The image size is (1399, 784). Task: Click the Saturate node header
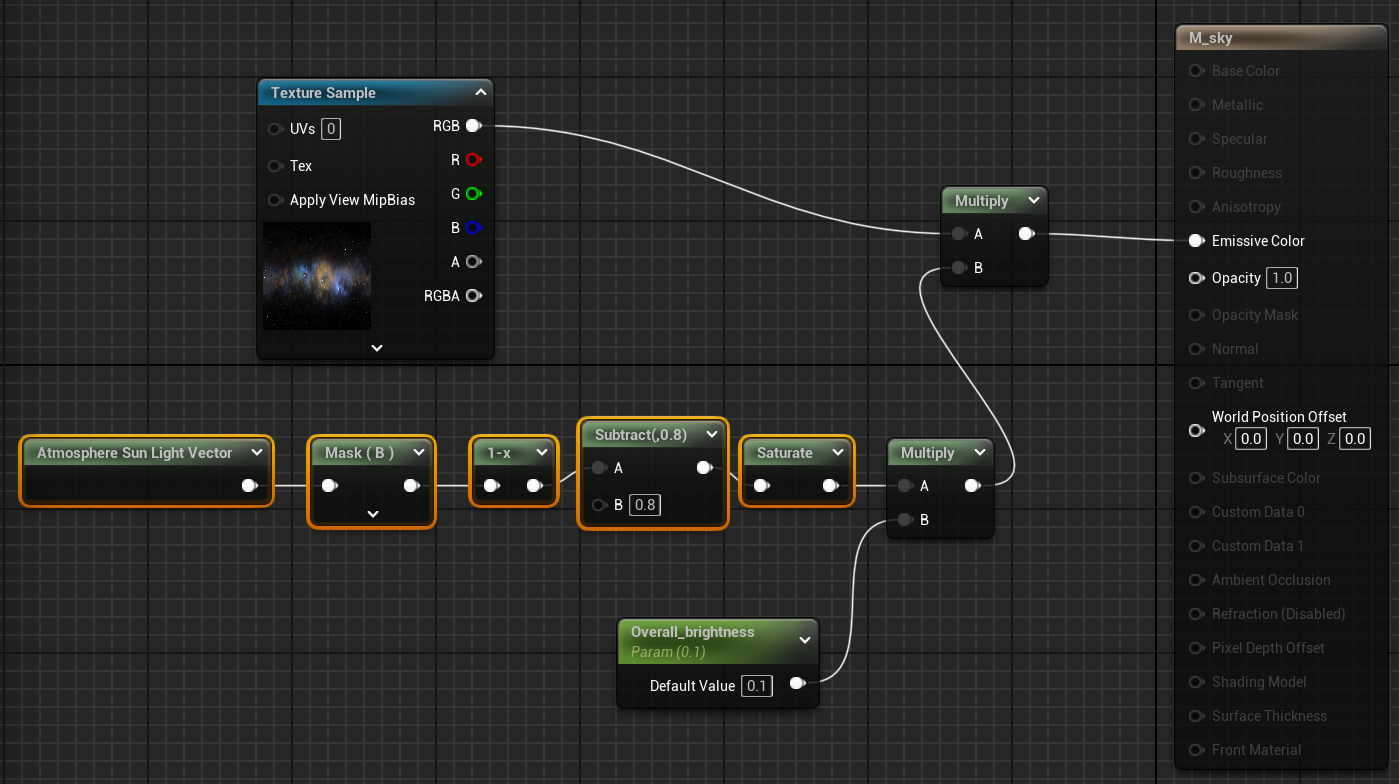(784, 453)
